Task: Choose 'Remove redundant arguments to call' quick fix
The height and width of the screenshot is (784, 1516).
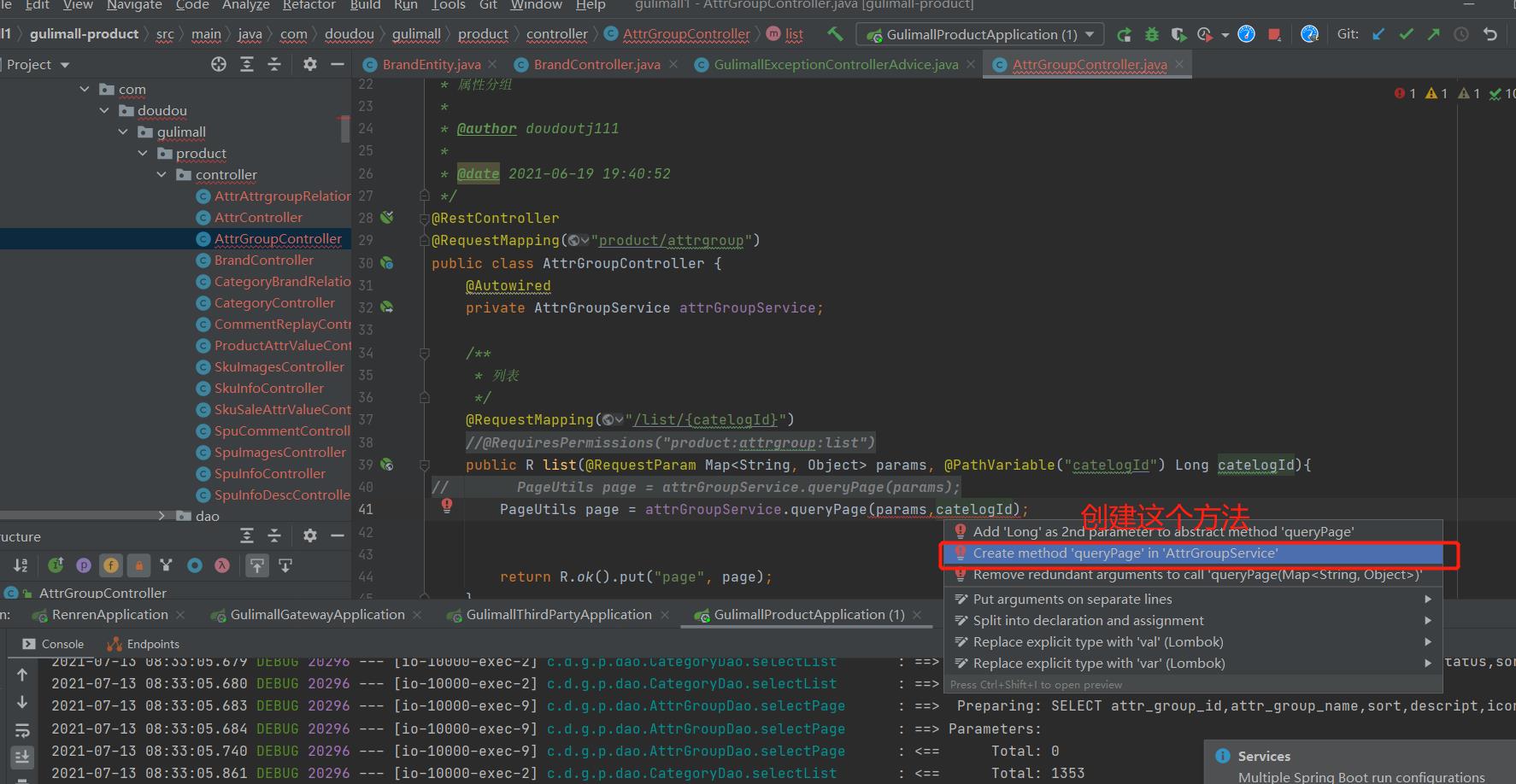Action: coord(1192,575)
